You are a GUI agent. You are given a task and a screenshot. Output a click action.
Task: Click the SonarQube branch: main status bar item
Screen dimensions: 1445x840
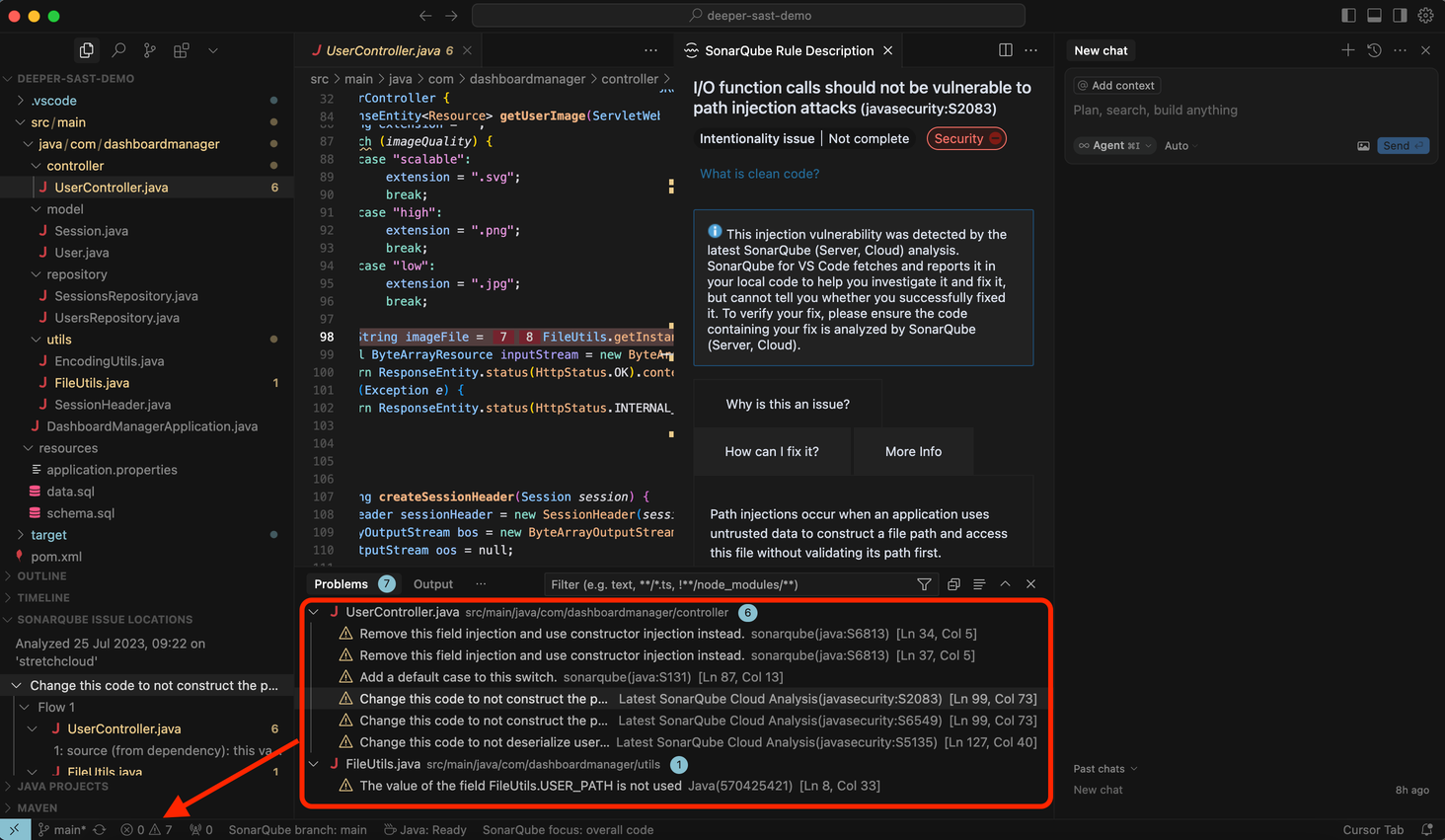(x=297, y=829)
